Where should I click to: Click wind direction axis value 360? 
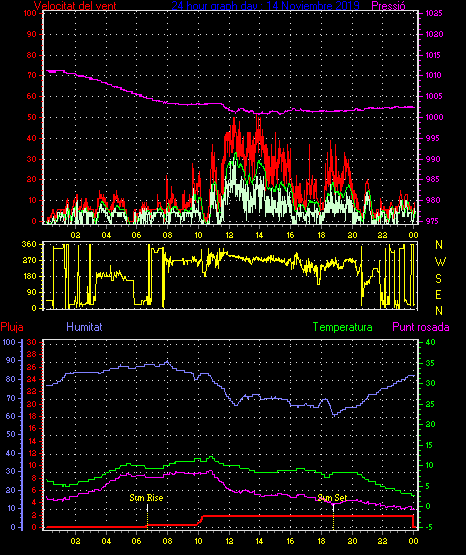29,244
